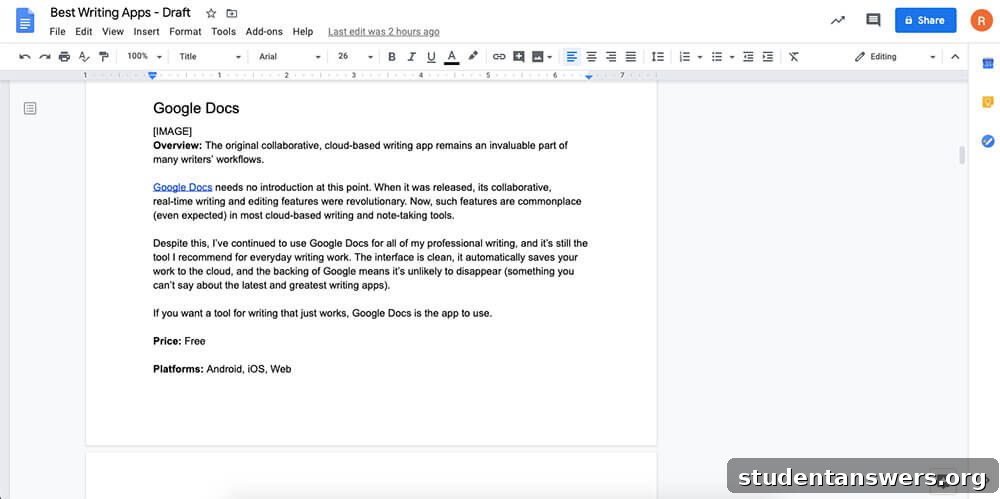Click the Undo arrow icon
This screenshot has width=1000, height=499.
click(25, 57)
